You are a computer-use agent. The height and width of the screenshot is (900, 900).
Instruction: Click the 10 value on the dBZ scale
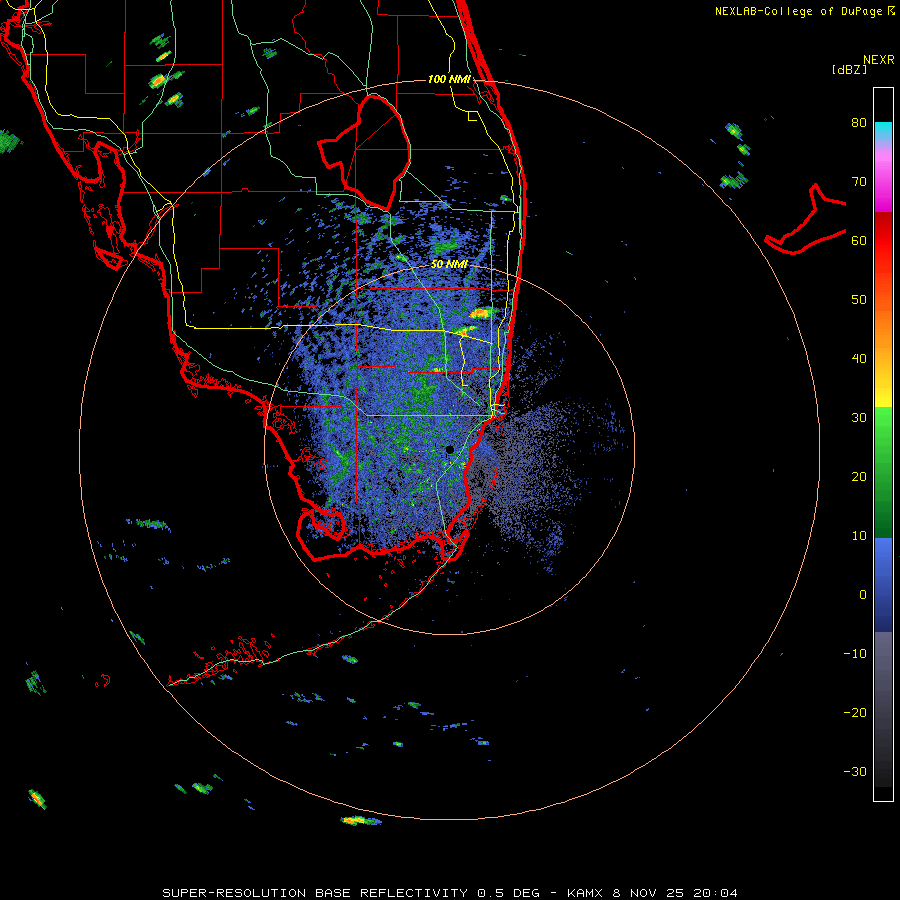859,536
